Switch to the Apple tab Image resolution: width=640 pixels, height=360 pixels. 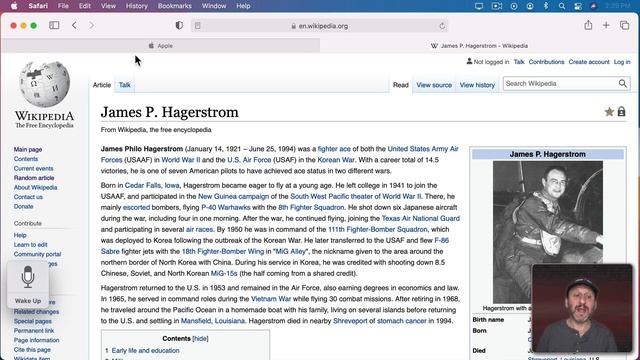[x=160, y=46]
